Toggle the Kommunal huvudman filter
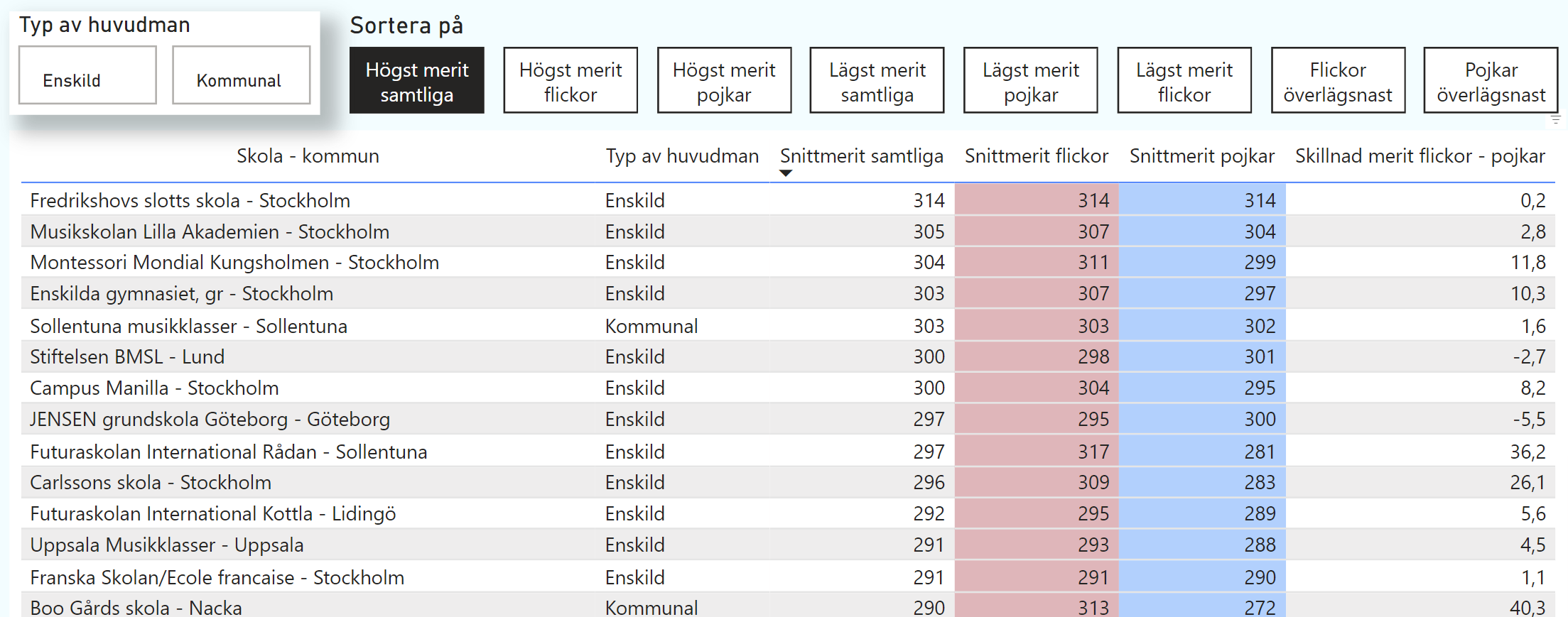Image resolution: width=1568 pixels, height=617 pixels. pos(241,75)
